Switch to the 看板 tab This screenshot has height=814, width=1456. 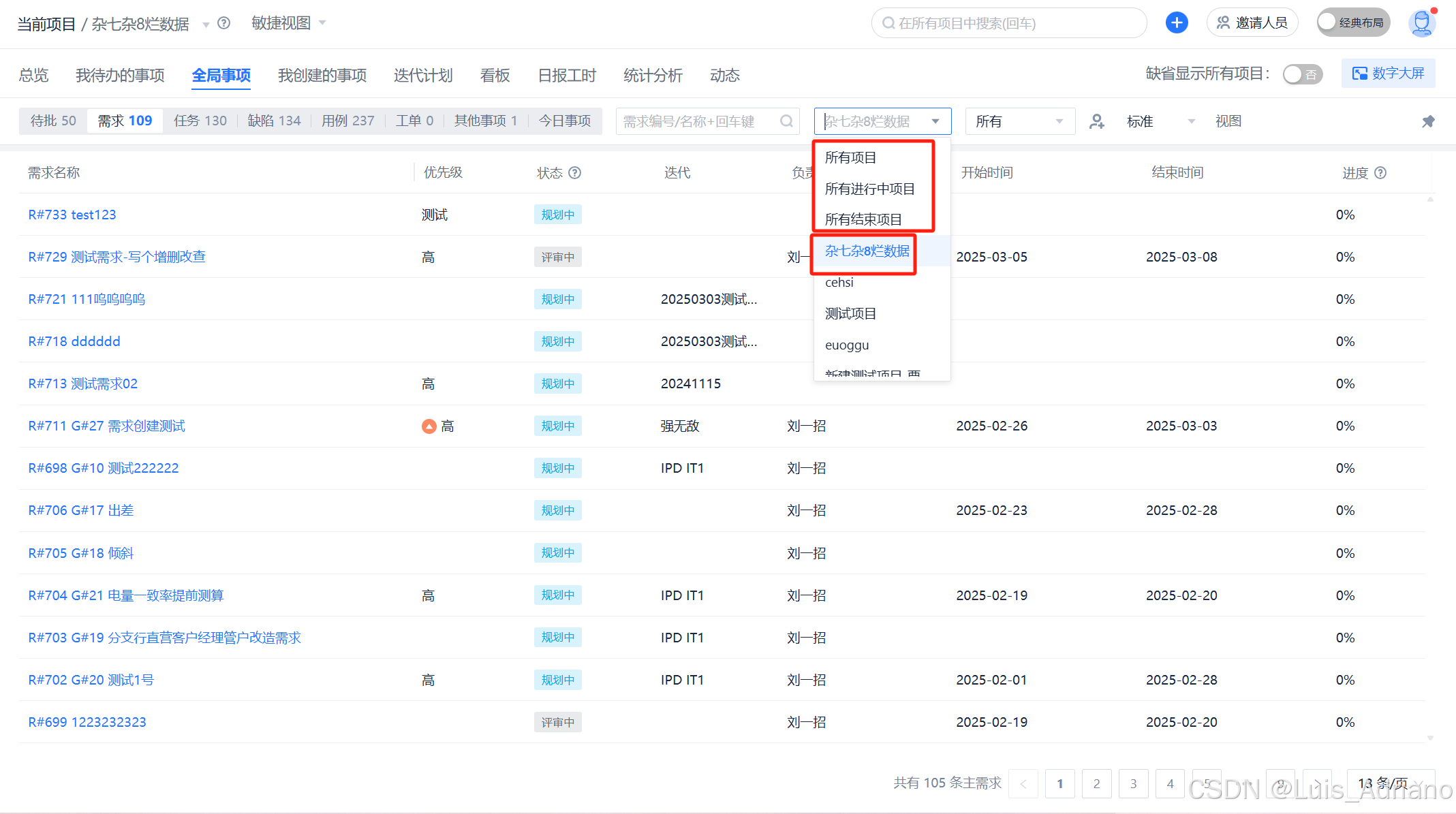[495, 75]
